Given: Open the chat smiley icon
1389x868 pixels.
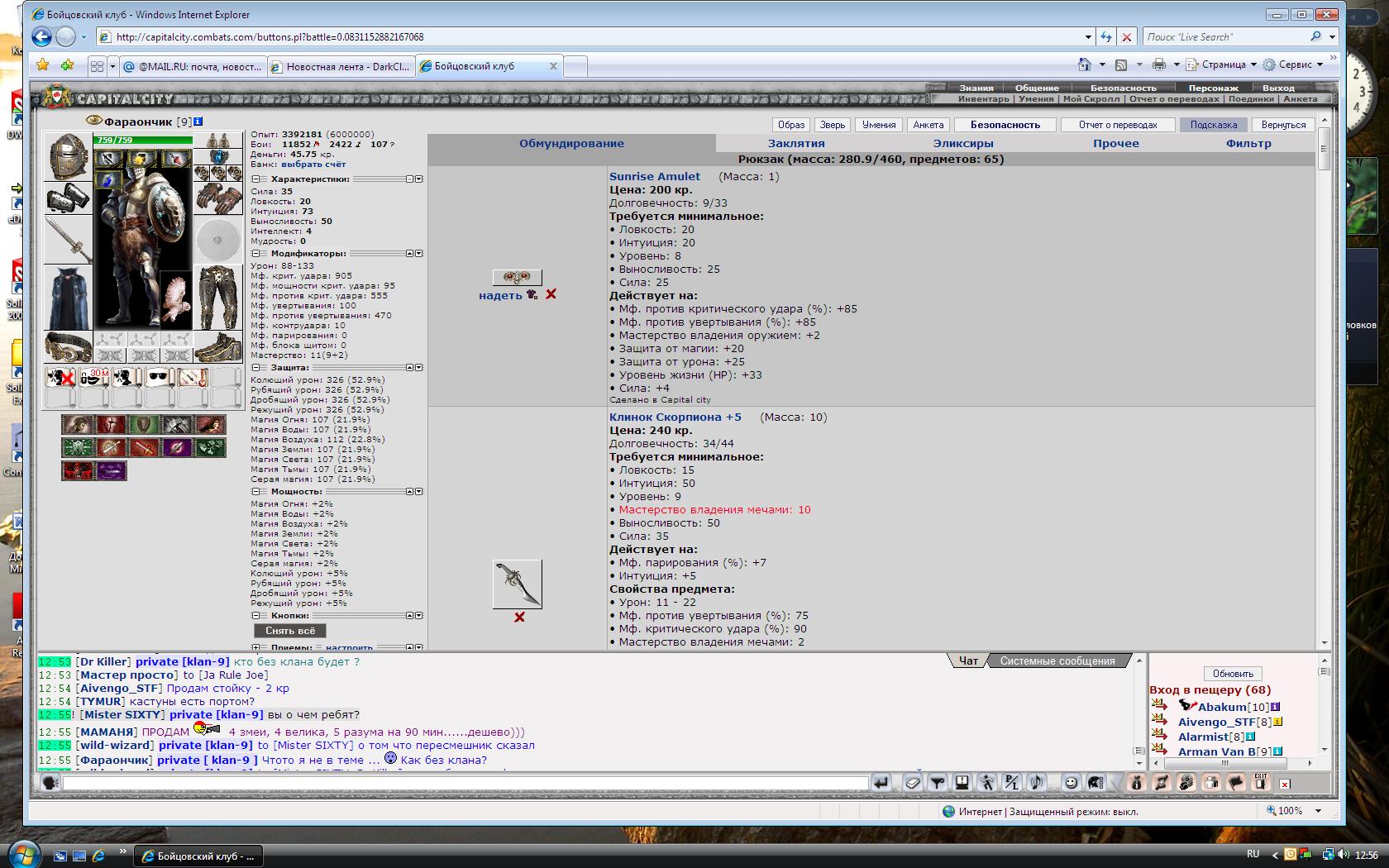Looking at the screenshot, I should 1071,783.
